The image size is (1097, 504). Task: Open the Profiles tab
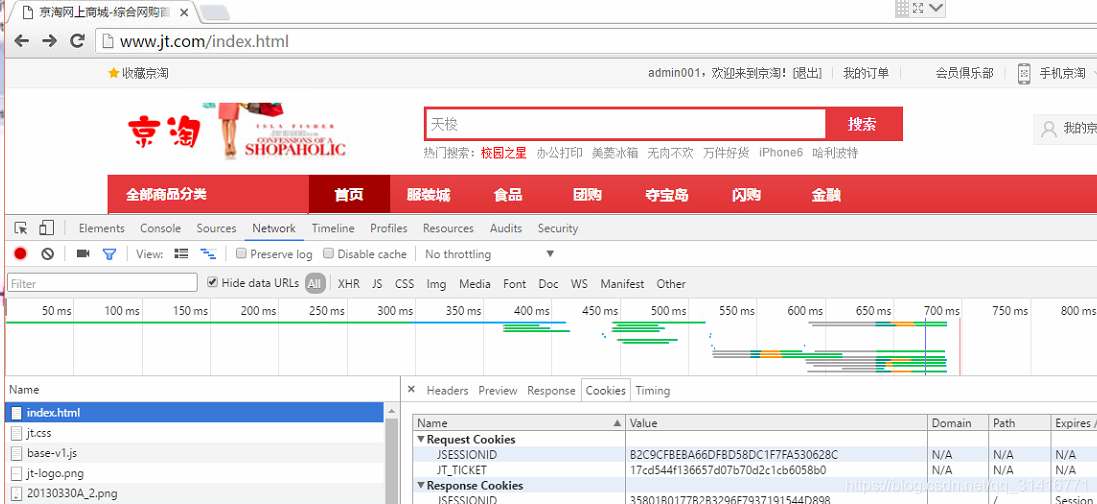(389, 228)
